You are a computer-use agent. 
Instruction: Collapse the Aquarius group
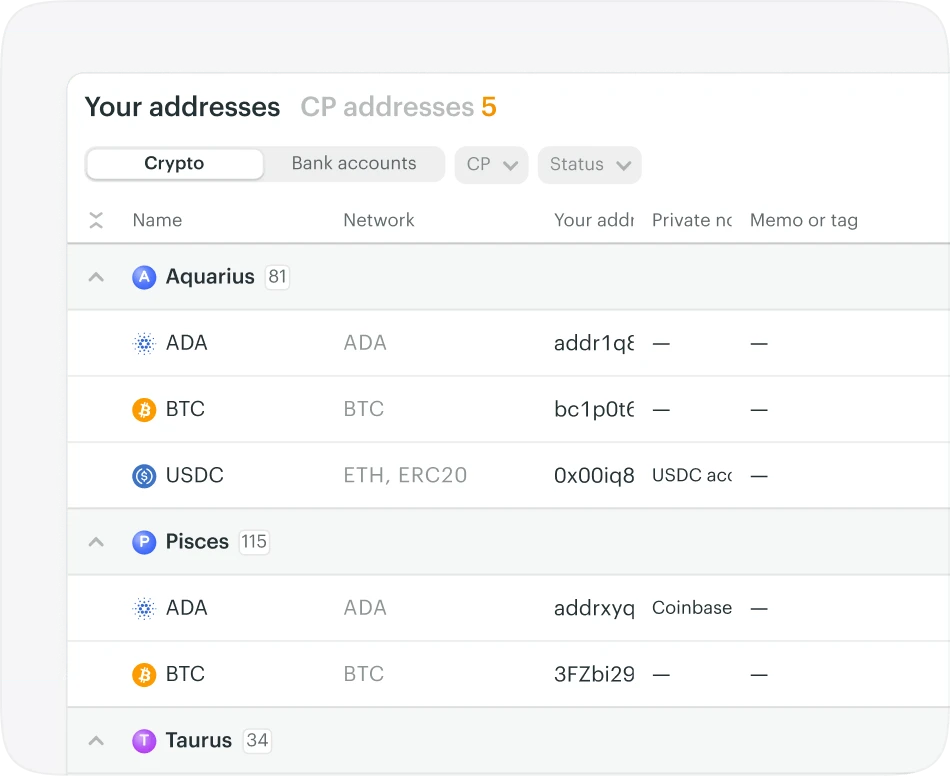coord(96,277)
